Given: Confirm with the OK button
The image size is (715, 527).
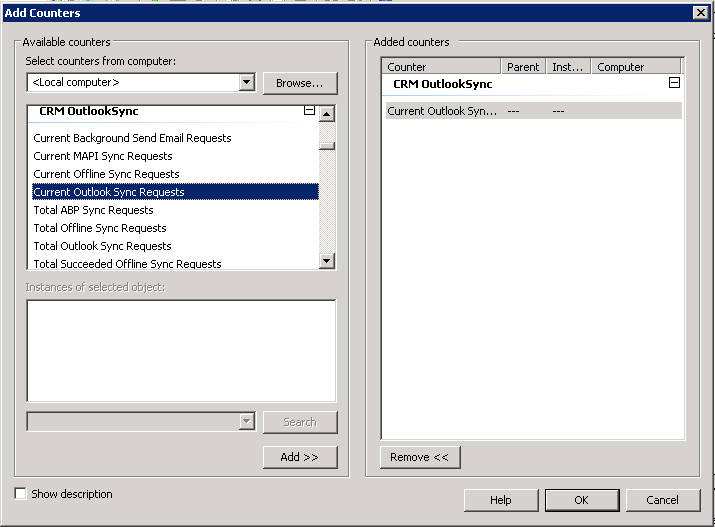Looking at the screenshot, I should (x=581, y=500).
